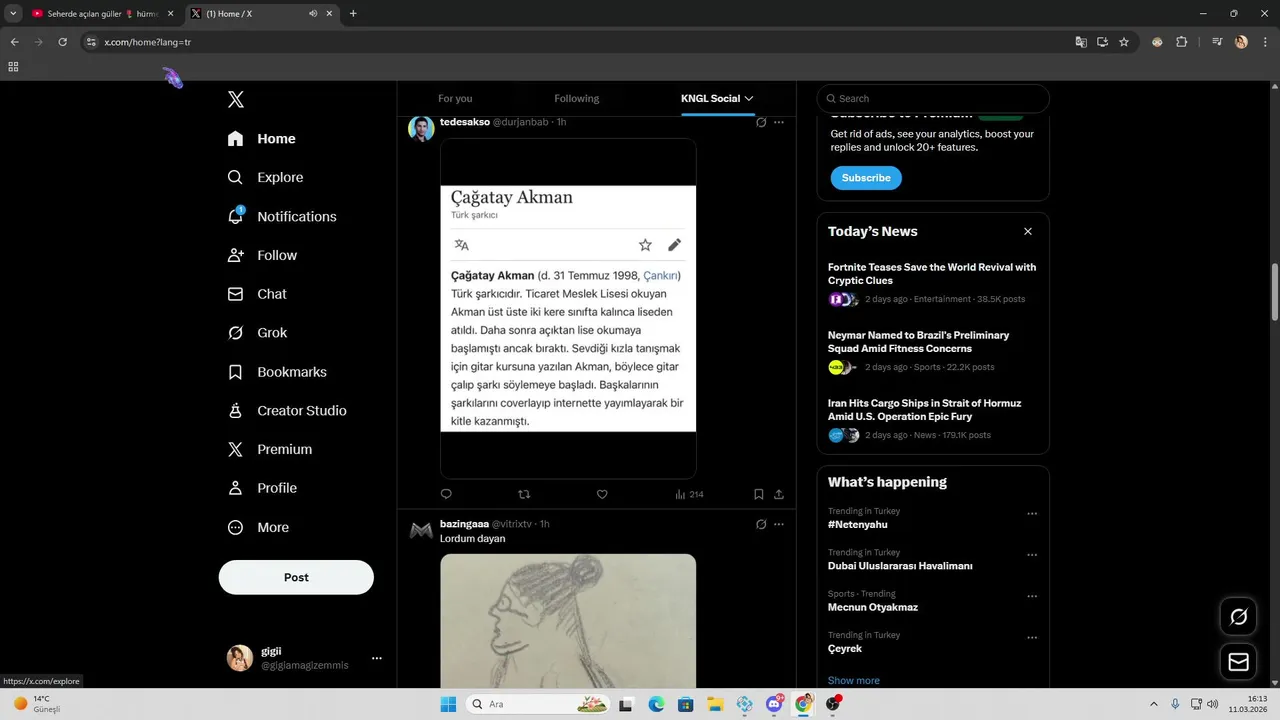
Task: Open the Extensions puzzle icon
Action: 1182,42
